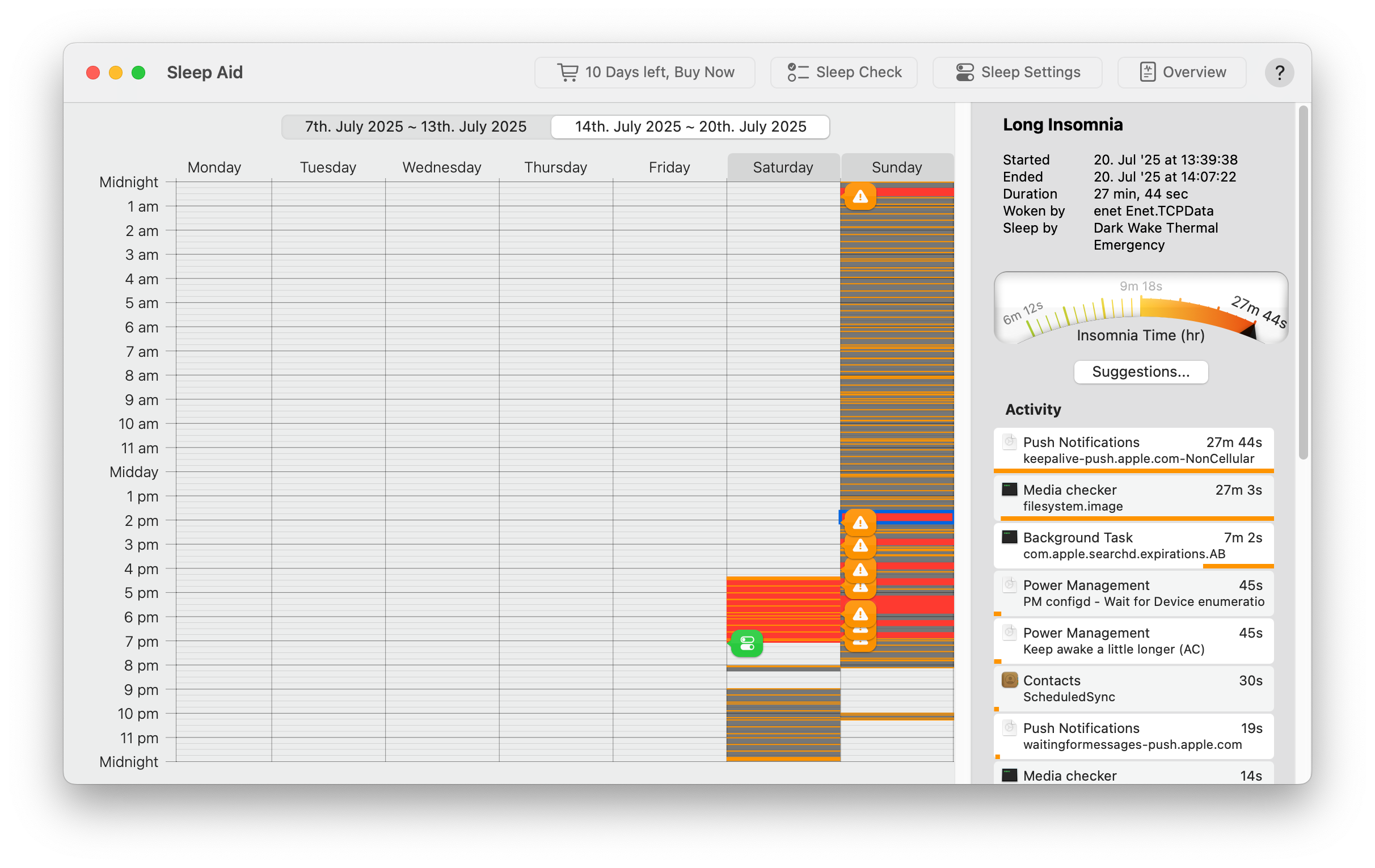Click warning marker near Sunday 6 pm
This screenshot has width=1375, height=868.
pos(860,614)
